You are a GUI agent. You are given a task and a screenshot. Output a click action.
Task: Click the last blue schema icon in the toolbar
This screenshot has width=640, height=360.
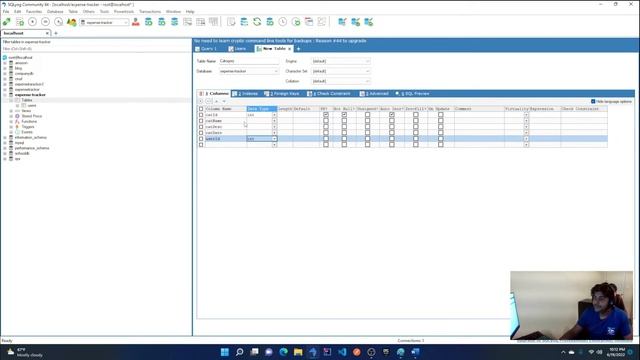coord(369,22)
